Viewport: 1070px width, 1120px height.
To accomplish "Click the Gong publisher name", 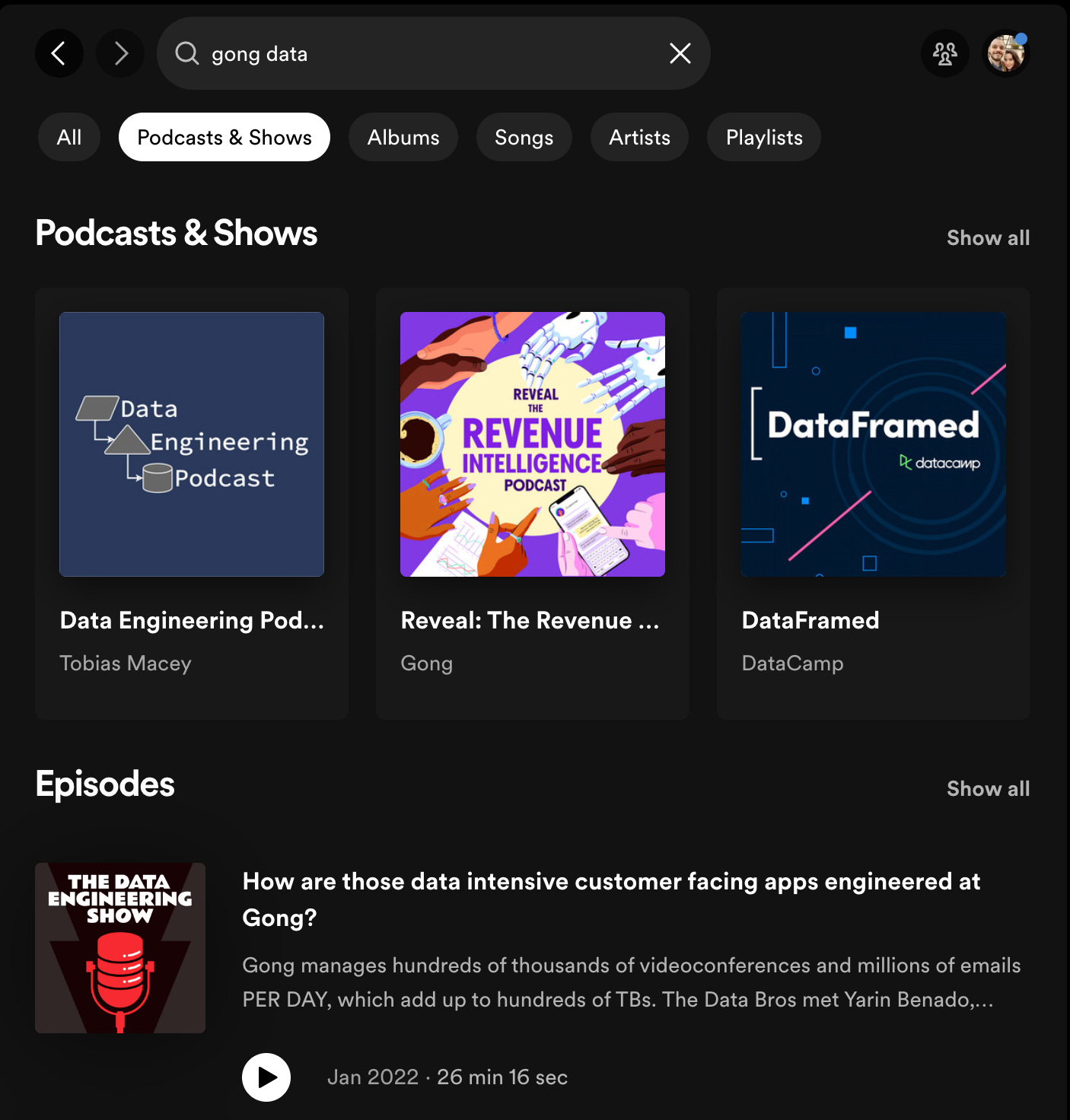I will click(426, 663).
